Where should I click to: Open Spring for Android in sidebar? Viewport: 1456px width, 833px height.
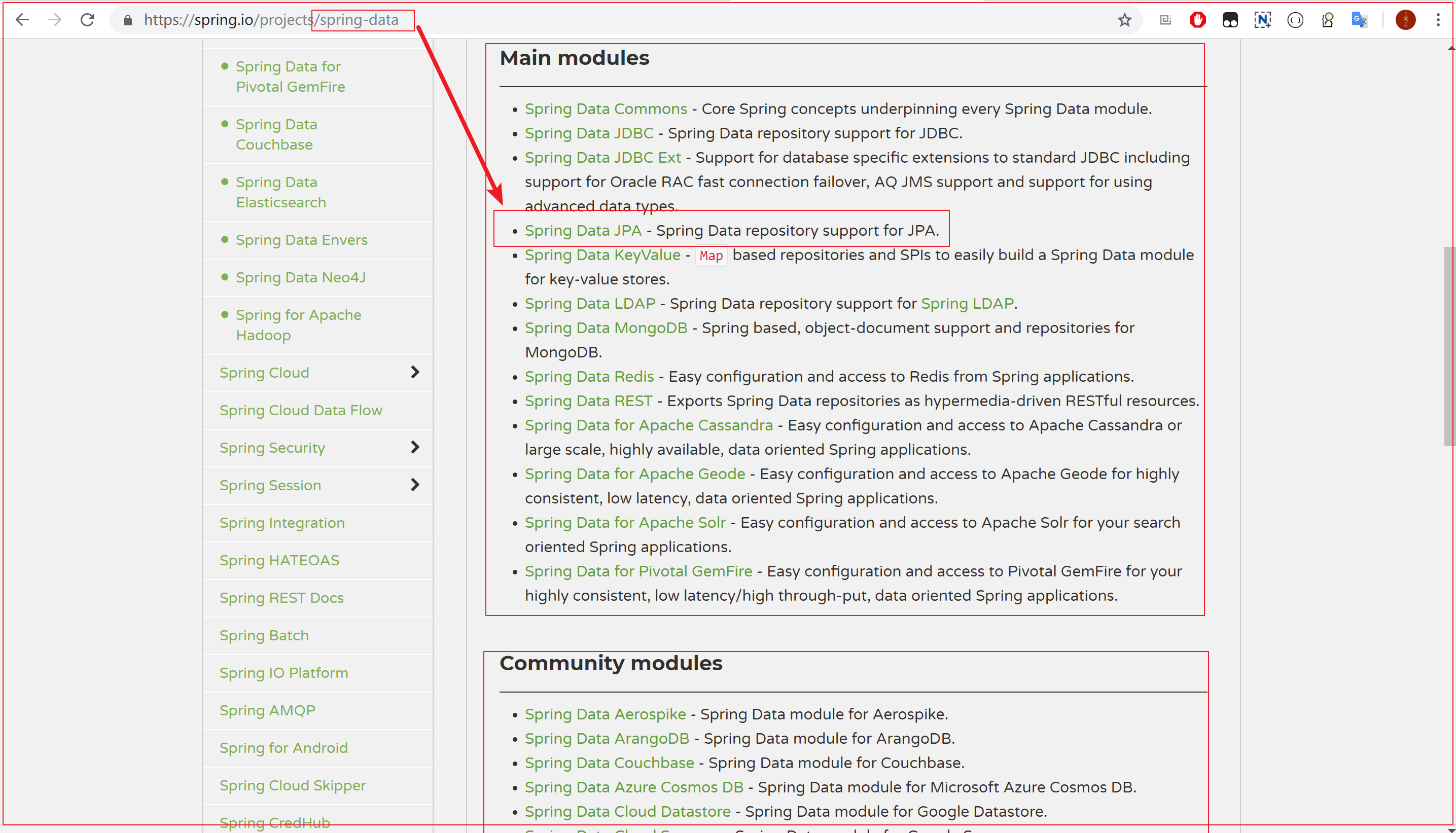(283, 748)
